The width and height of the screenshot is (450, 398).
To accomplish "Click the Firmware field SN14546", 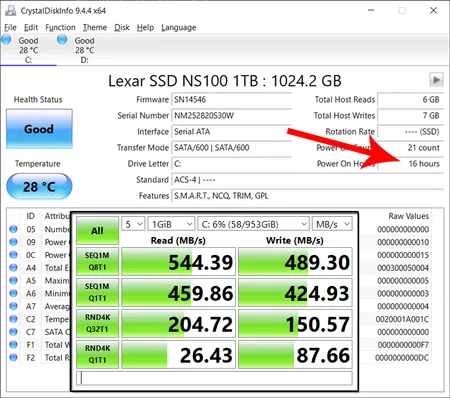I will coord(231,99).
